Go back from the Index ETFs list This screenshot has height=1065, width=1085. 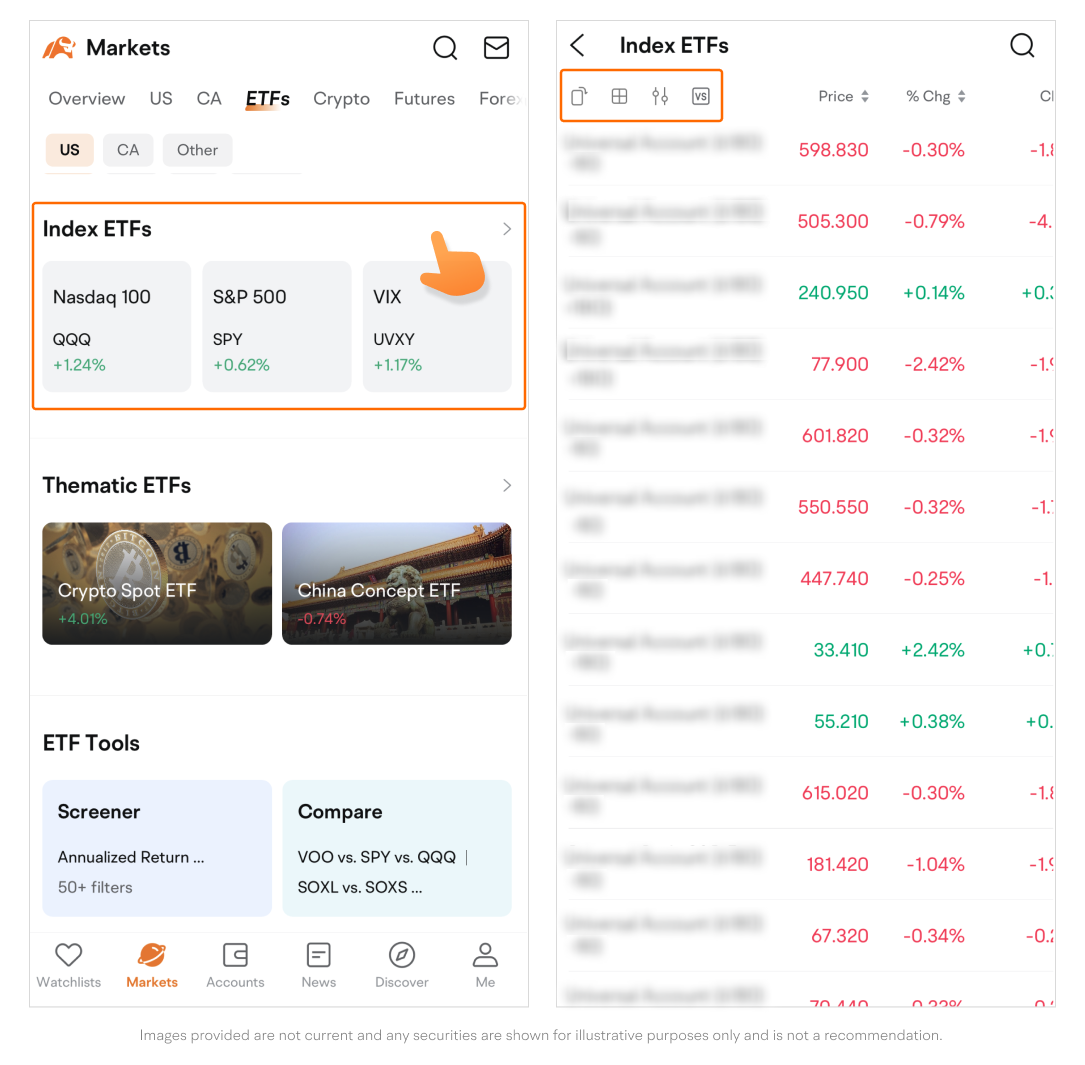pyautogui.click(x=577, y=46)
